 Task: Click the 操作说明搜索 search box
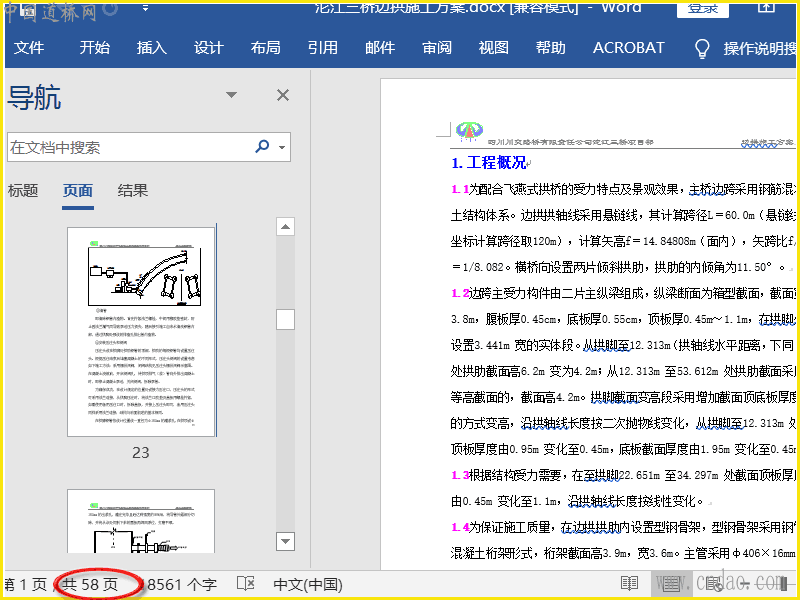pyautogui.click(x=759, y=48)
